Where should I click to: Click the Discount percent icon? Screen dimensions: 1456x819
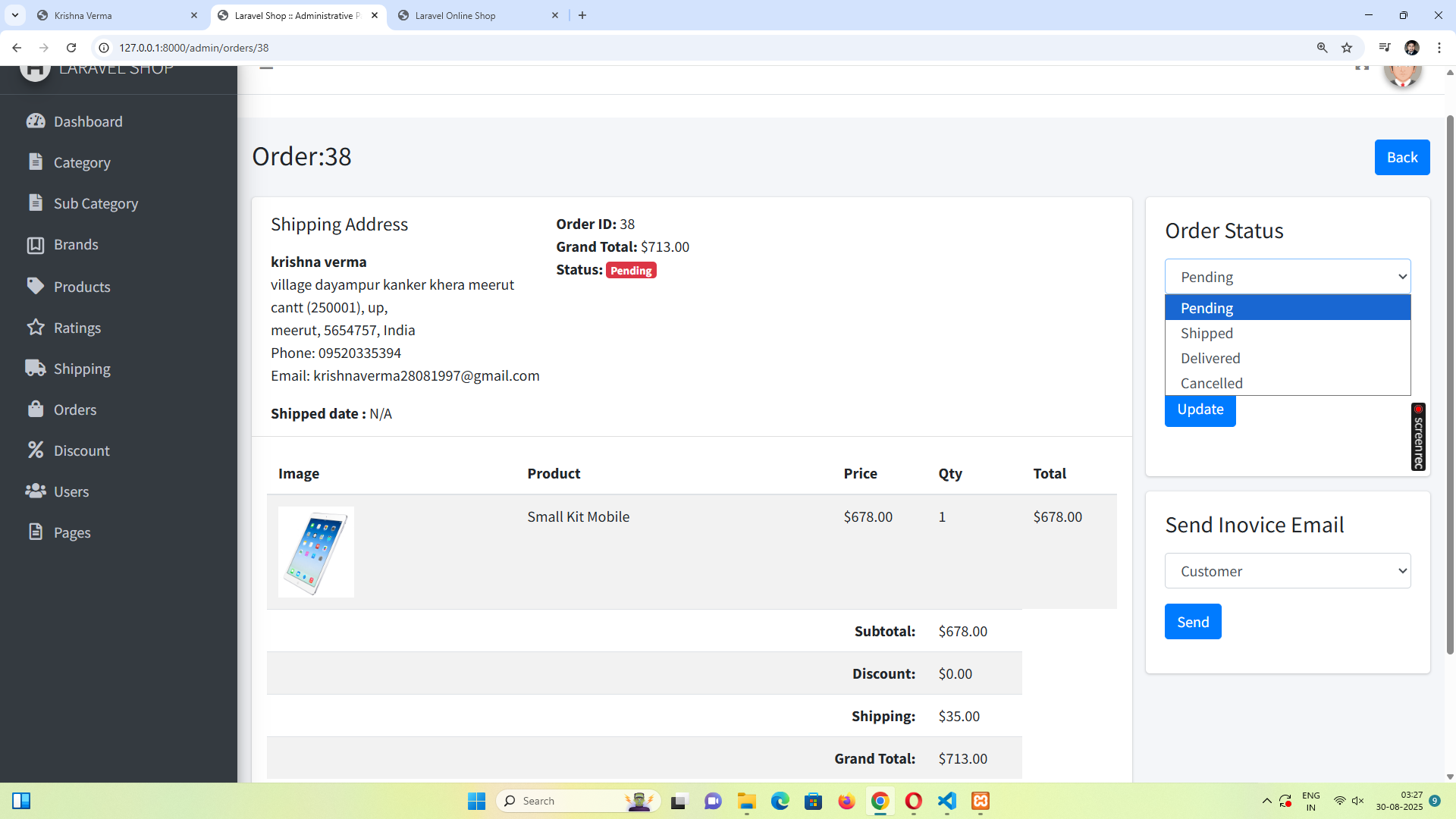click(36, 450)
